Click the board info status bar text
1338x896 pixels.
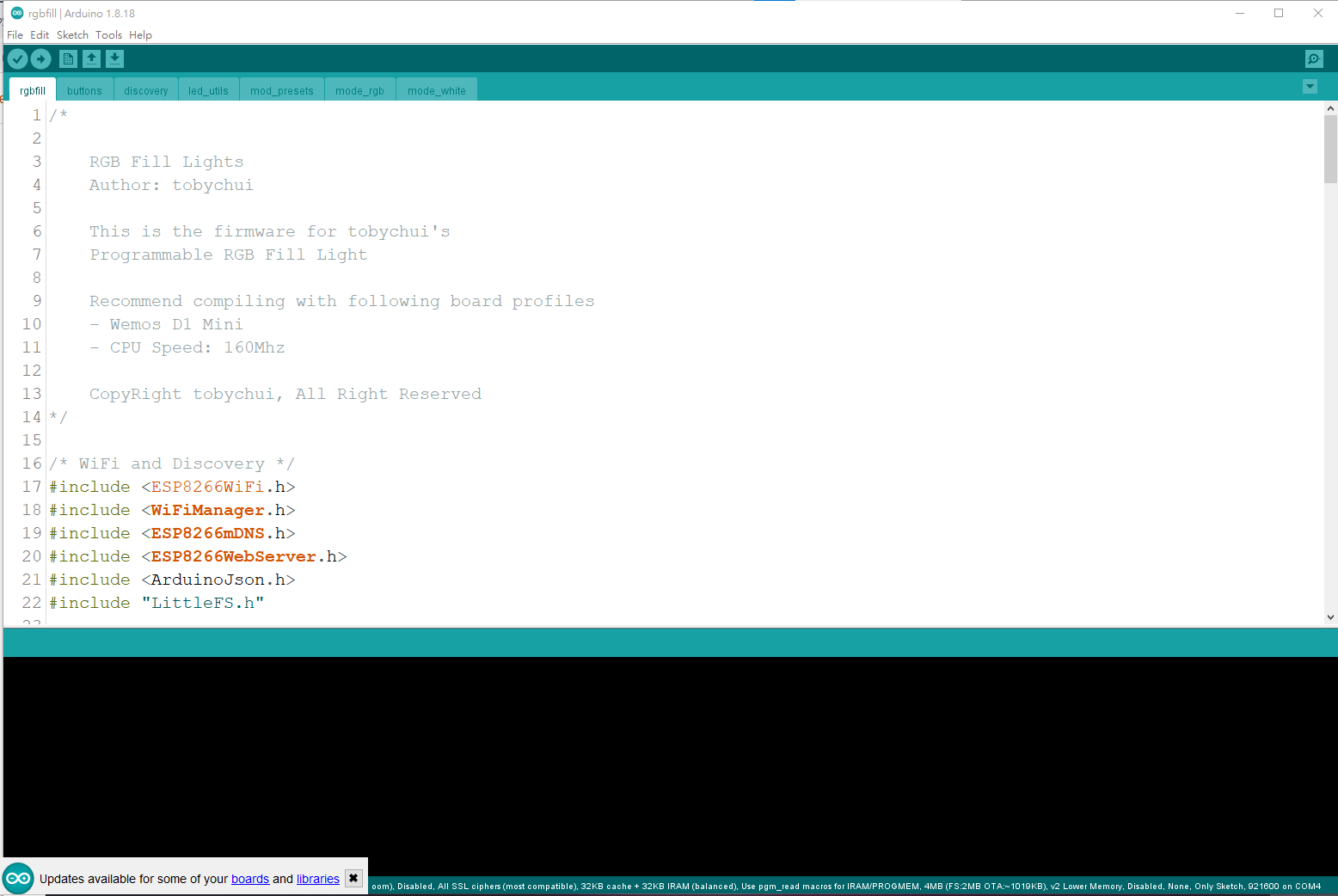[846, 886]
